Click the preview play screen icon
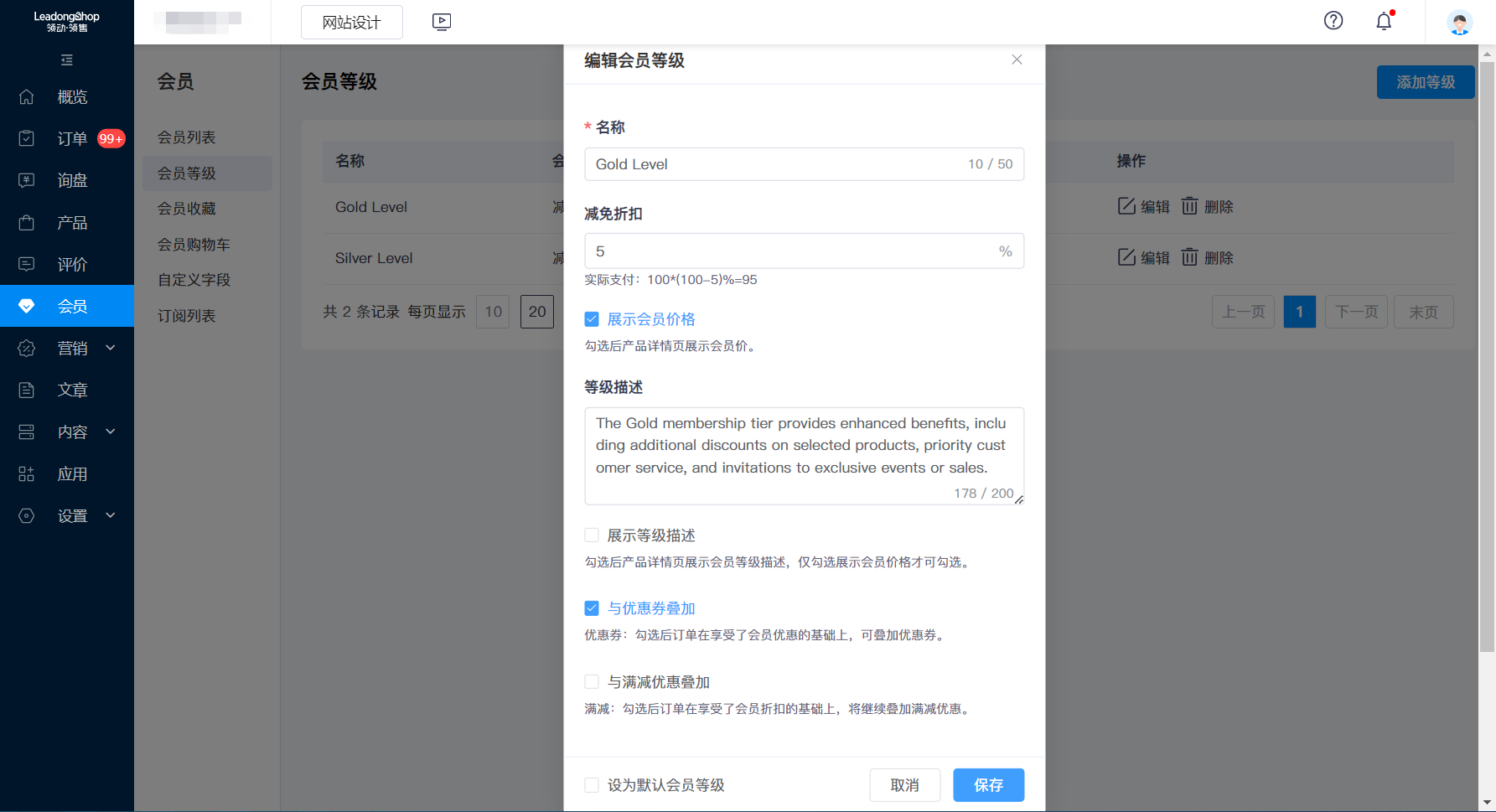This screenshot has height=812, width=1496. point(442,22)
